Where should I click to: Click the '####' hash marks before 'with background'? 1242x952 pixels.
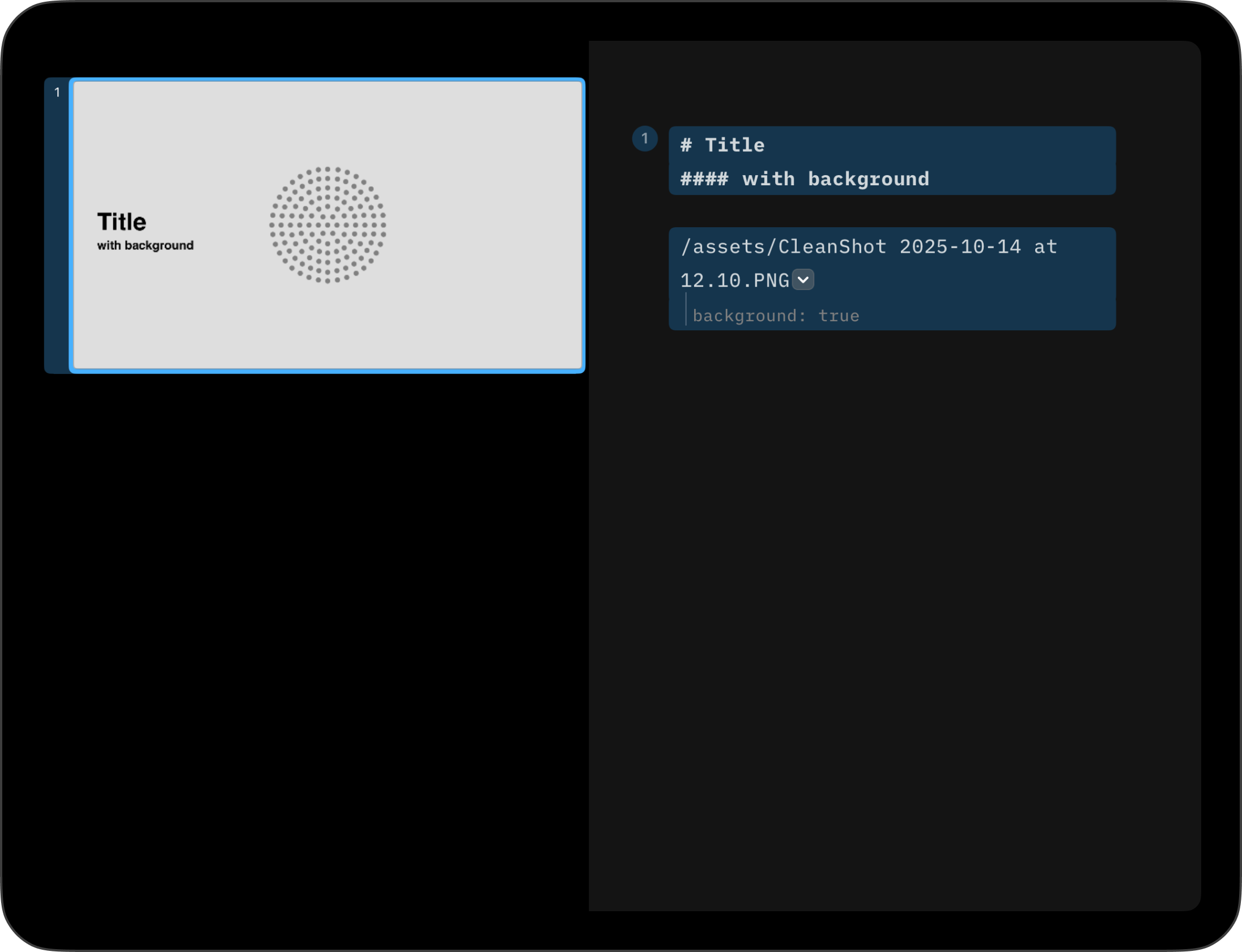coord(704,179)
